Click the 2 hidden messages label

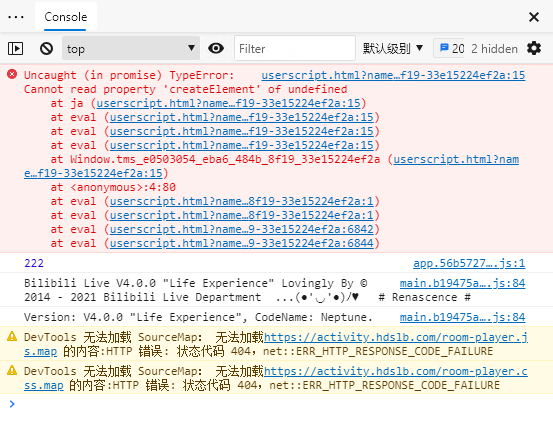coord(494,49)
